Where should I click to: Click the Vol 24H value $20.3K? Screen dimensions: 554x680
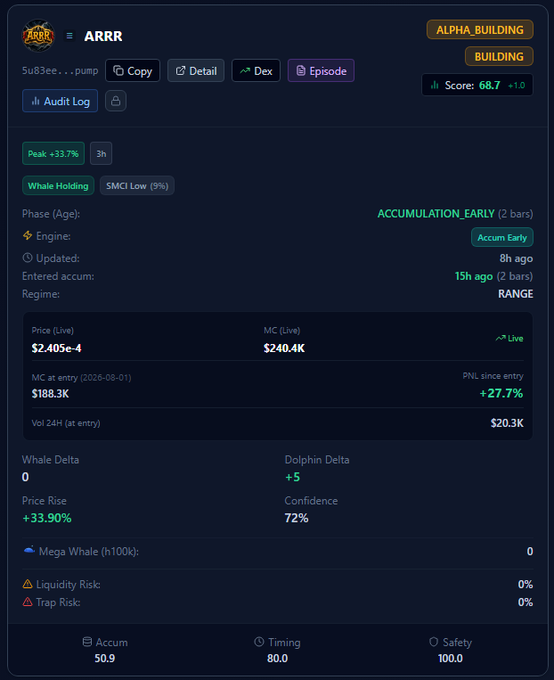[x=507, y=423]
